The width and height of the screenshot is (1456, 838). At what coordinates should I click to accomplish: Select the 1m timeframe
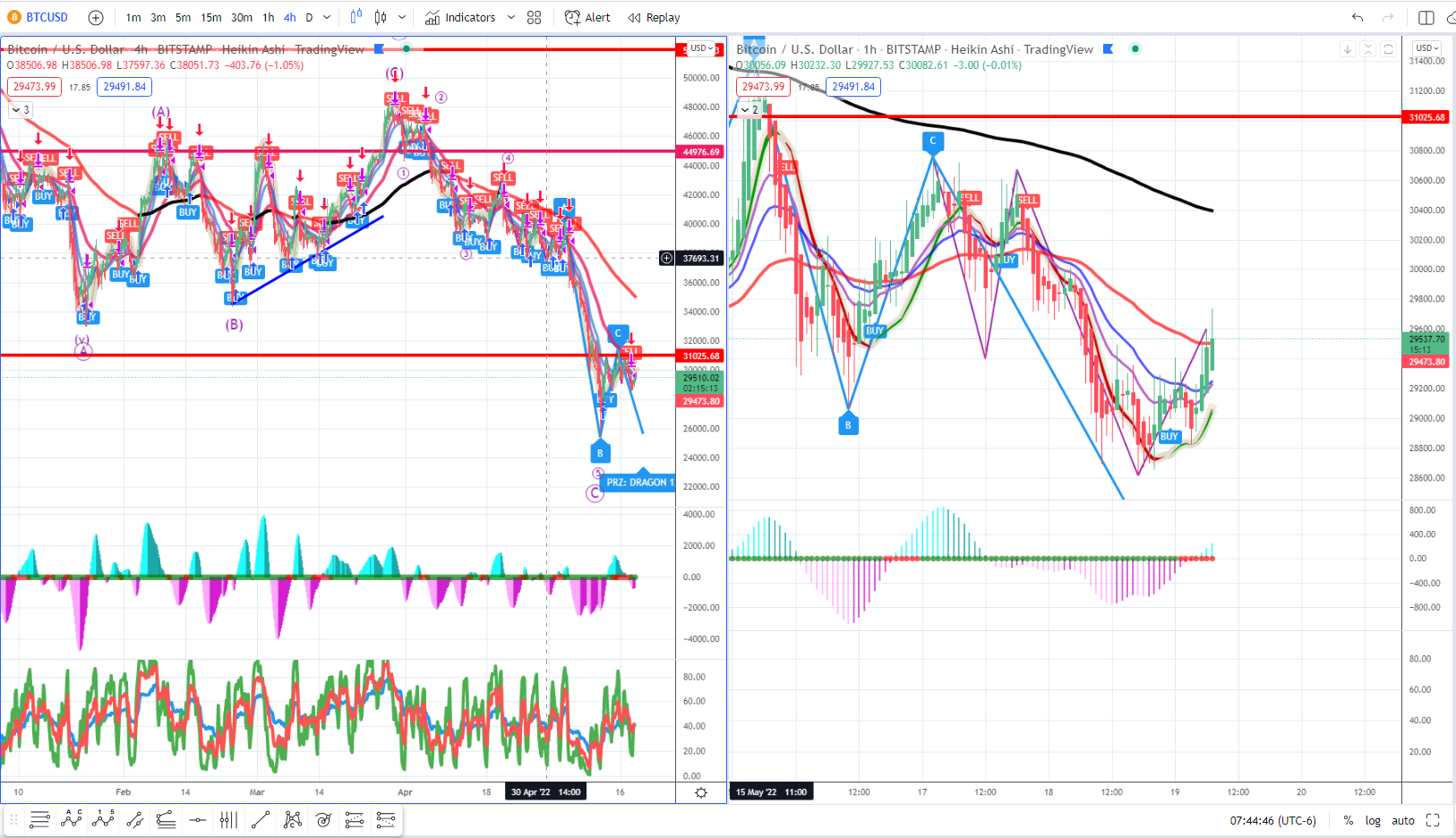[x=133, y=17]
